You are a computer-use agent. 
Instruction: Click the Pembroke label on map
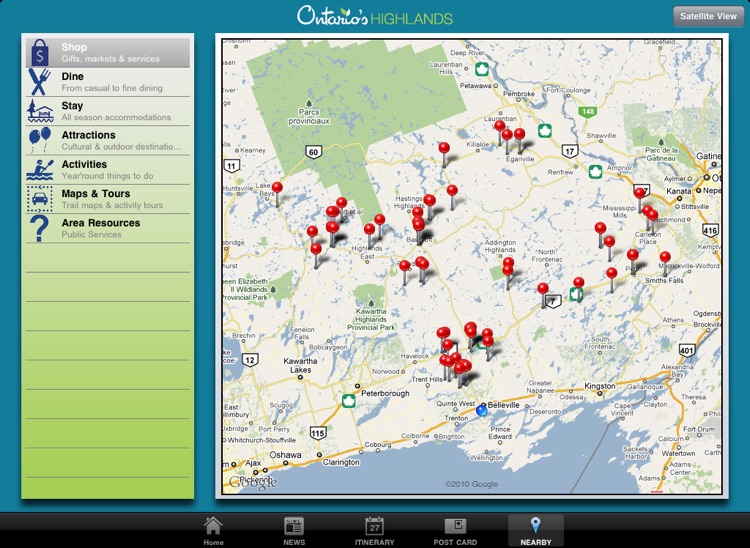click(519, 94)
